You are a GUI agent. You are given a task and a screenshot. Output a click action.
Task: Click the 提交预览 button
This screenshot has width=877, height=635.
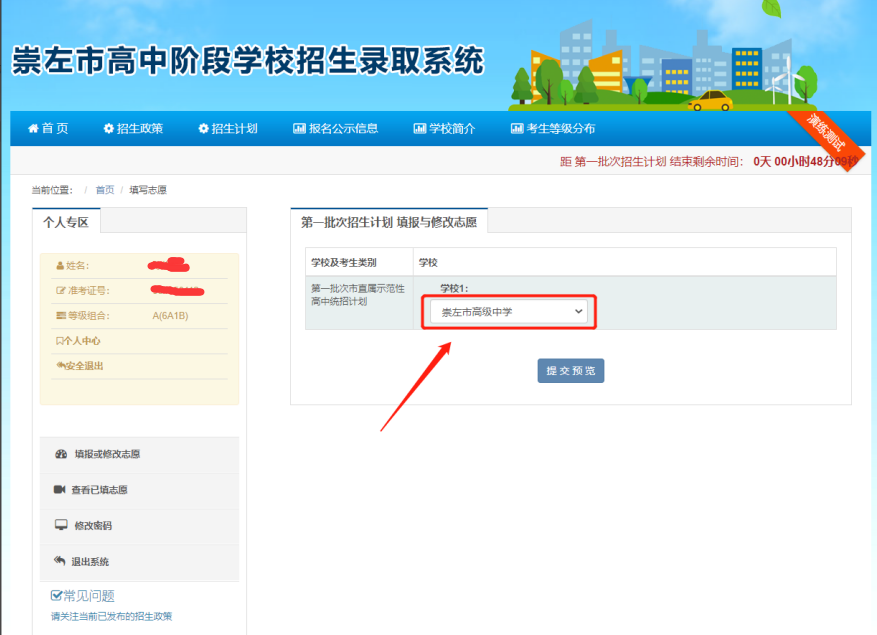tap(570, 370)
